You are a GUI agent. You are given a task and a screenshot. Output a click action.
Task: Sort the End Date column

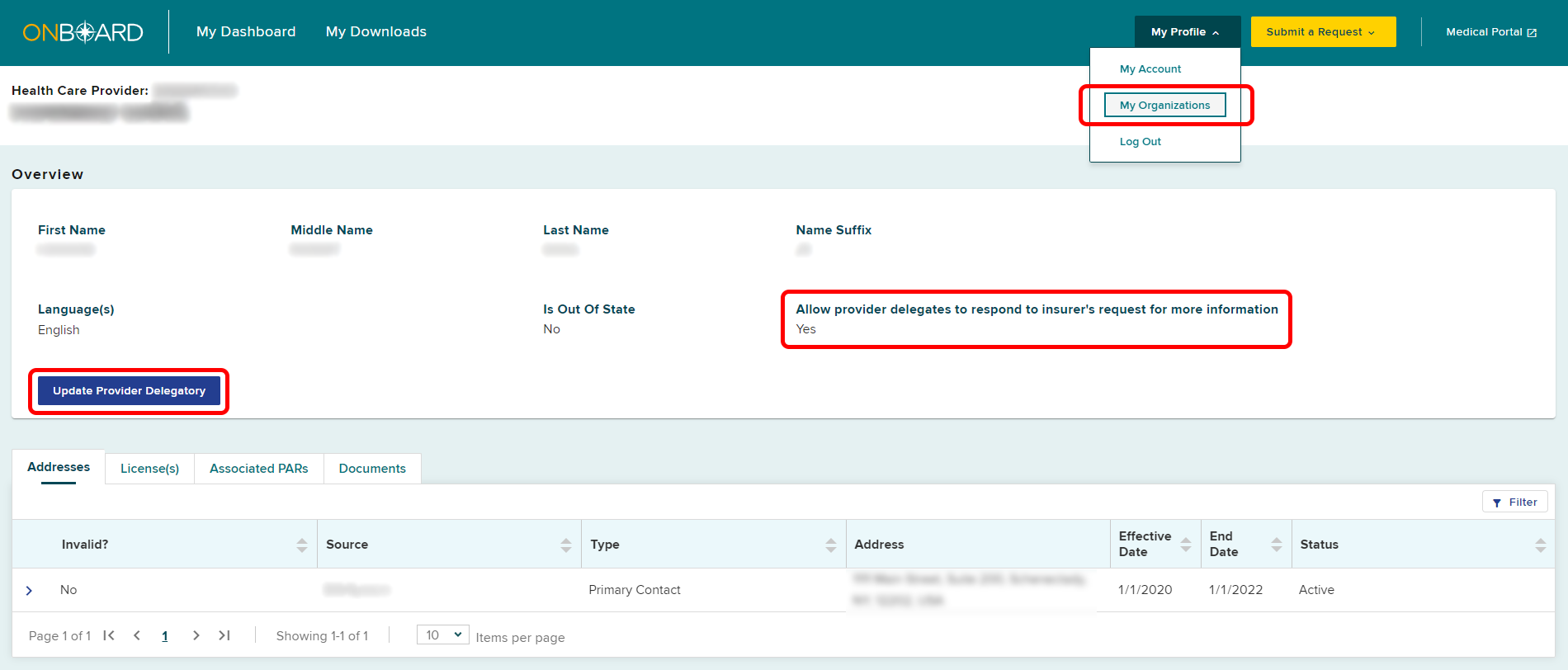(1277, 545)
